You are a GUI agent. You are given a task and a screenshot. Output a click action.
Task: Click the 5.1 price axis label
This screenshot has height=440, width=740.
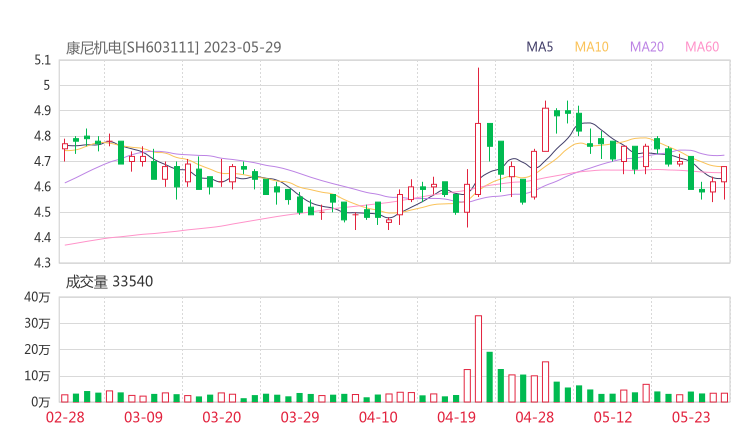[x=42, y=60]
